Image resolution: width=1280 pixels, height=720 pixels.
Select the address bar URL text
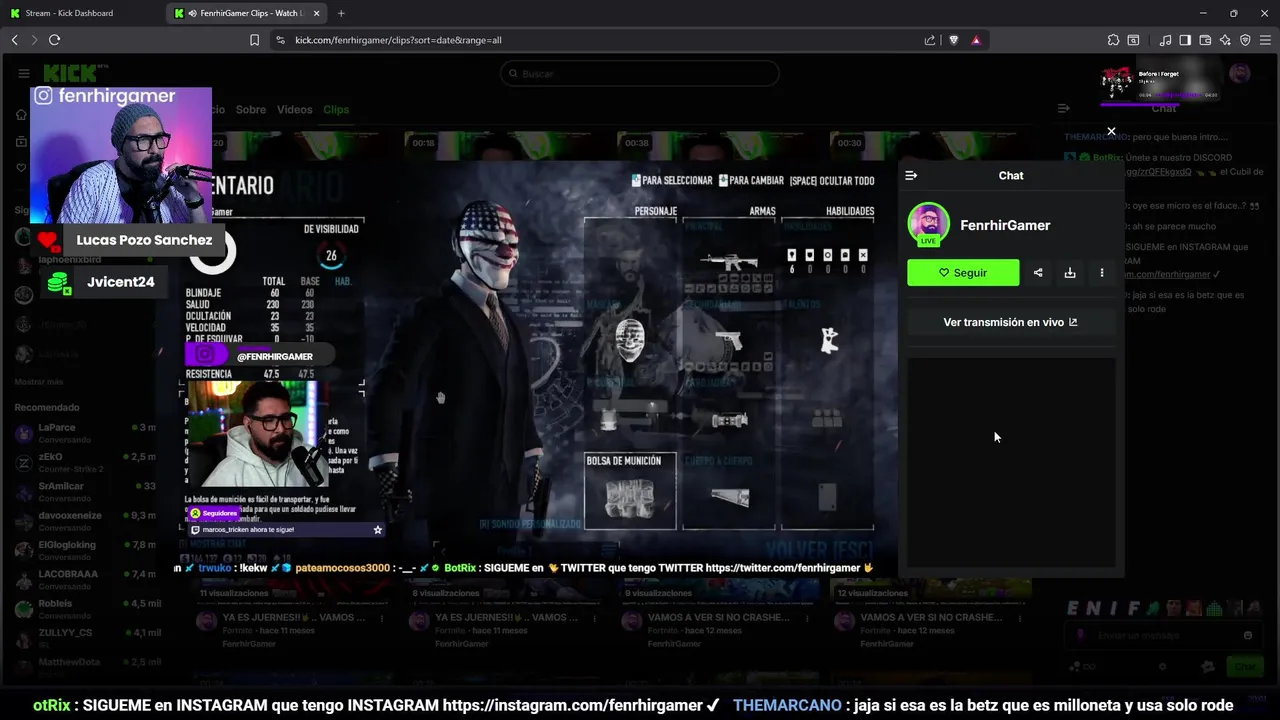(398, 40)
